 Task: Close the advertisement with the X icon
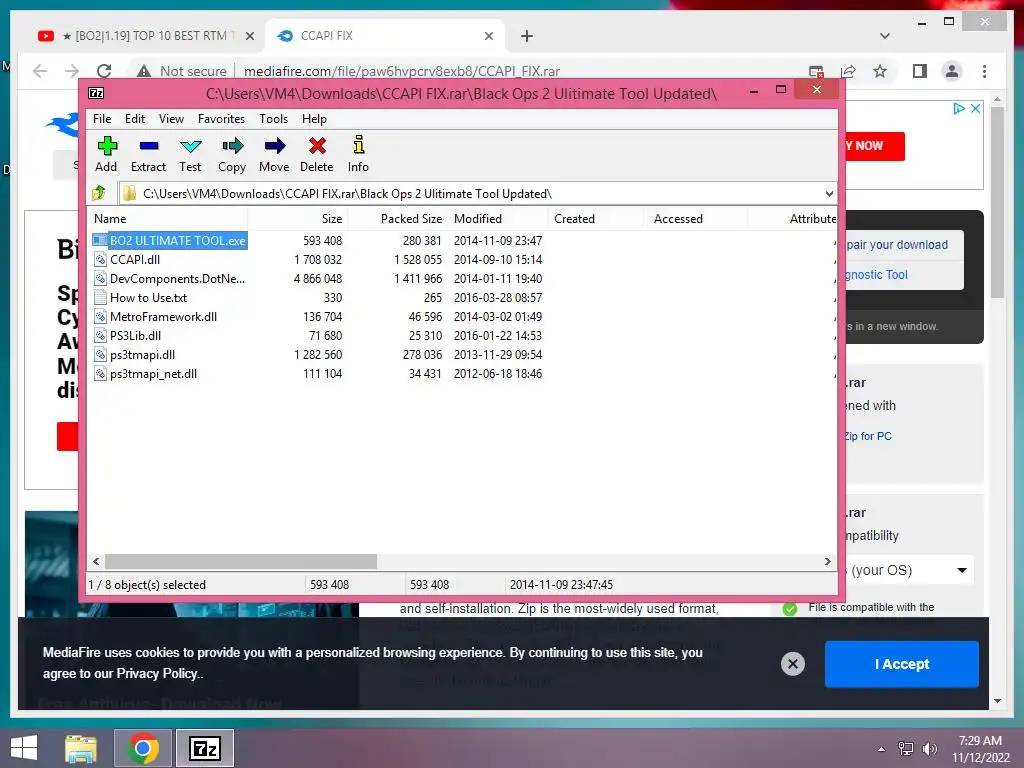click(x=975, y=108)
